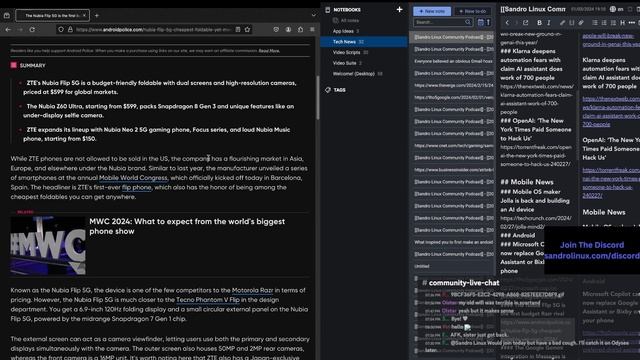The image size is (640, 360).
Task: Go back in Joplin note history
Action: coord(507,23)
